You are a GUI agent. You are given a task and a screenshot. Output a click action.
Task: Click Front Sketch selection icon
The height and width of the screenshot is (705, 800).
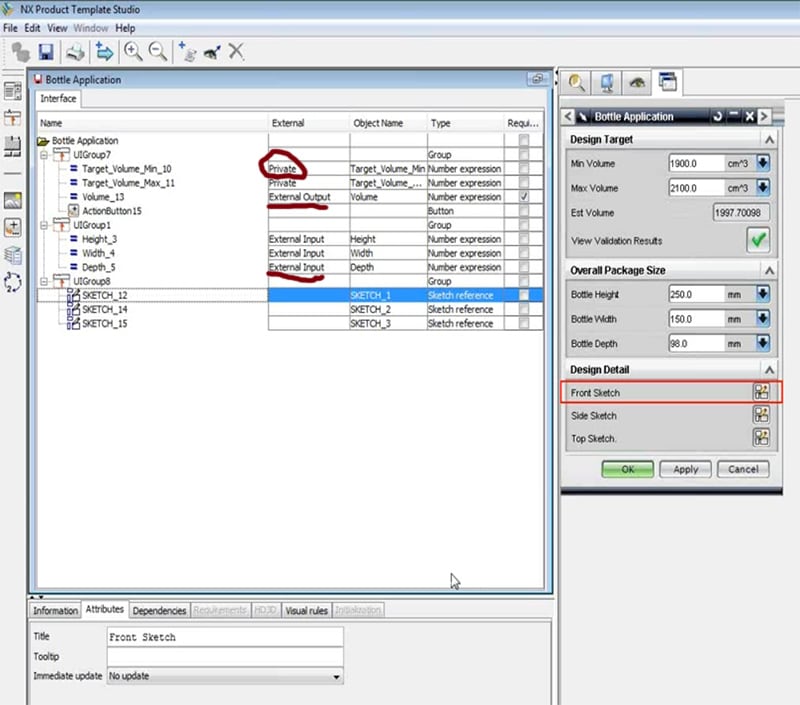click(x=761, y=393)
